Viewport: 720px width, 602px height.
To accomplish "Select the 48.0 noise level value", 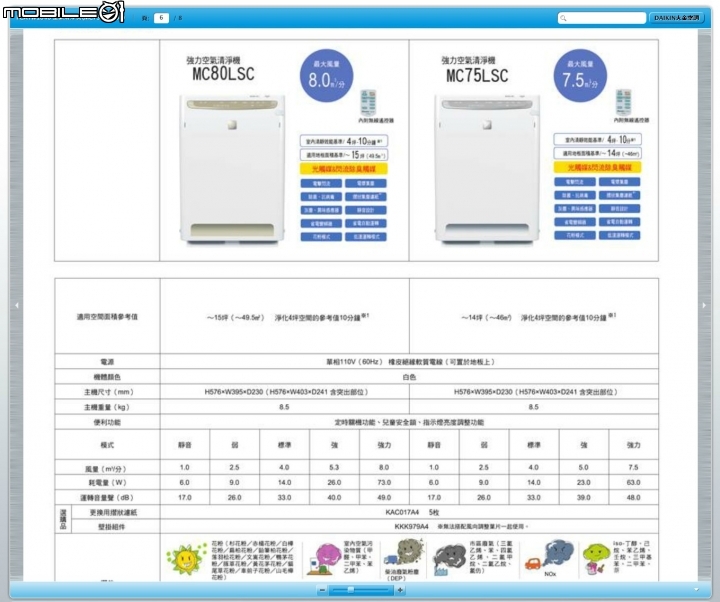I will pos(633,498).
